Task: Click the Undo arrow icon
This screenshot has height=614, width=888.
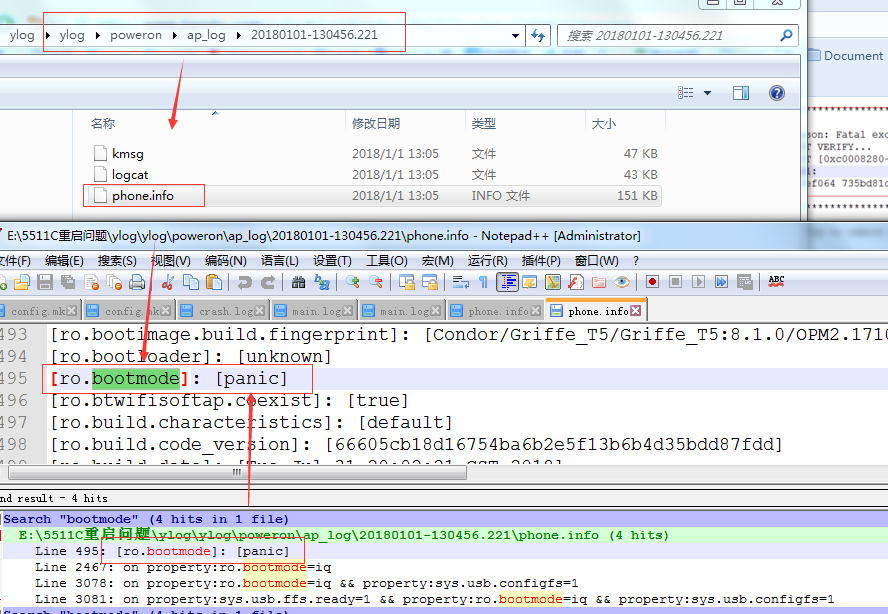Action: coord(245,282)
